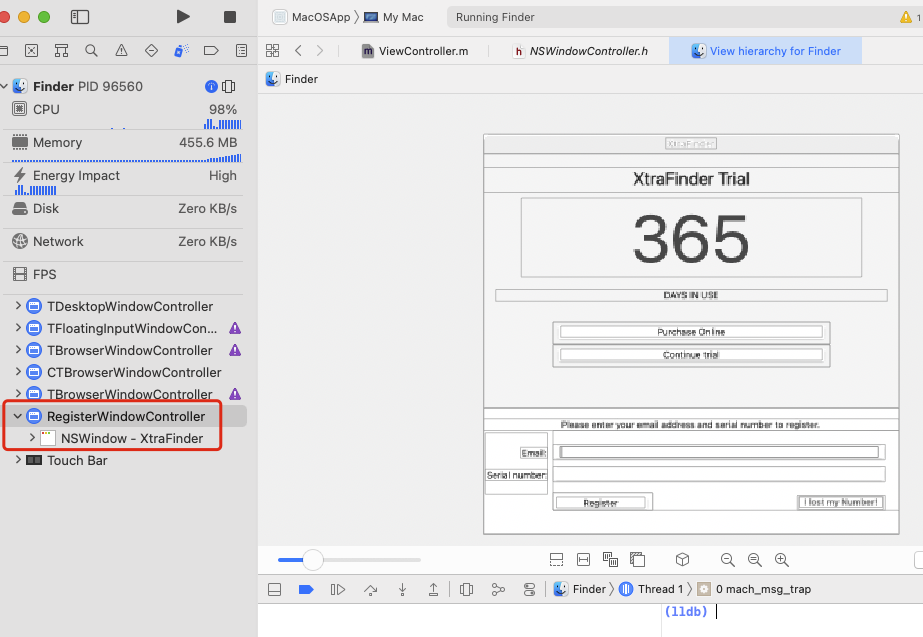923x637 pixels.
Task: Open related items grid in editor bar
Action: (x=273, y=51)
